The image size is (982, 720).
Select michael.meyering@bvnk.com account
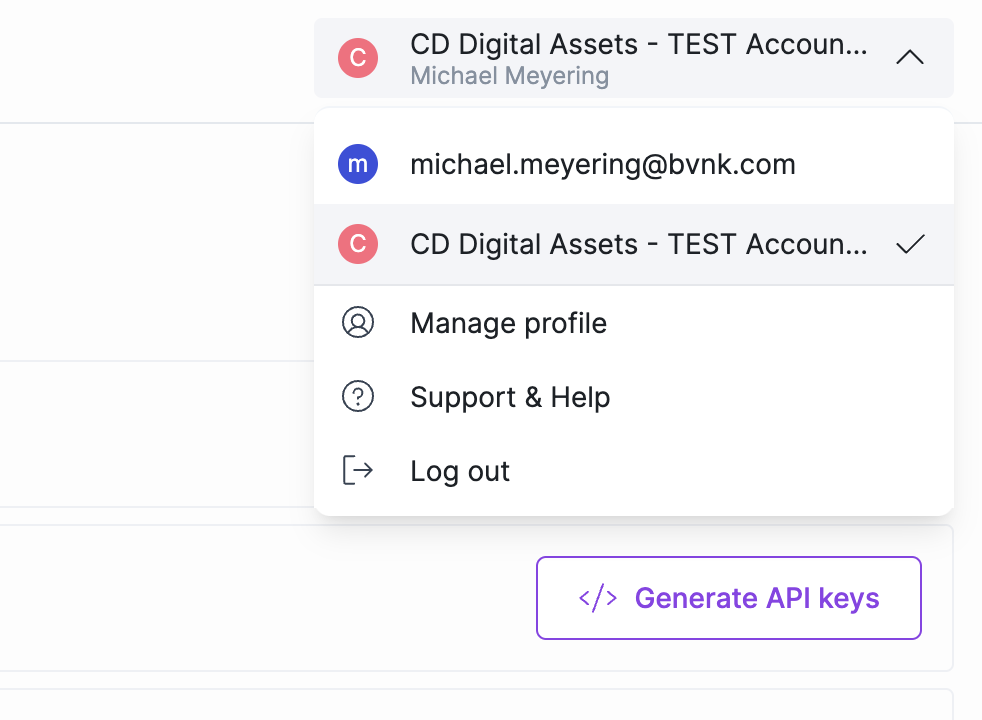(x=633, y=164)
